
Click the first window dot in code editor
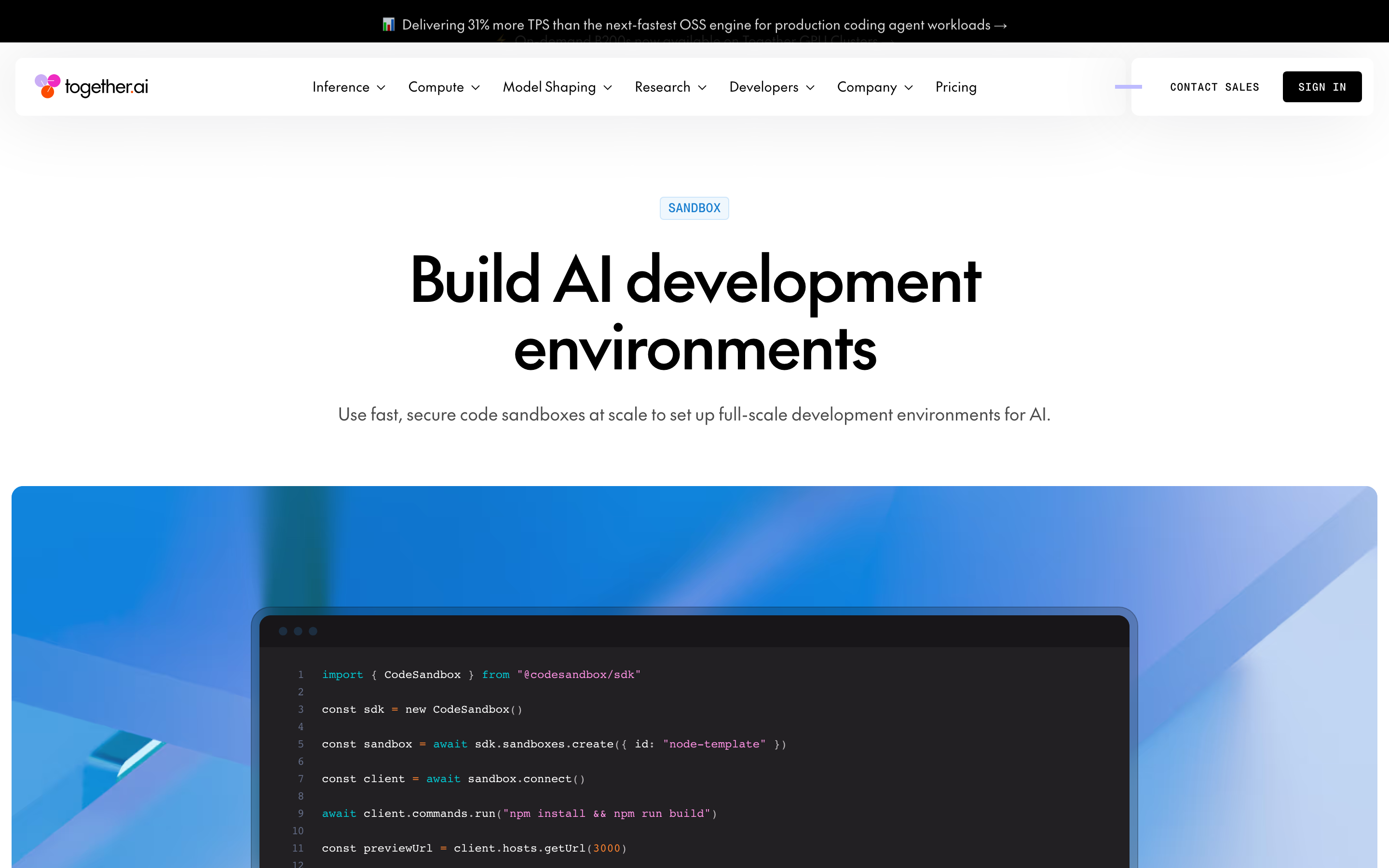(x=283, y=631)
